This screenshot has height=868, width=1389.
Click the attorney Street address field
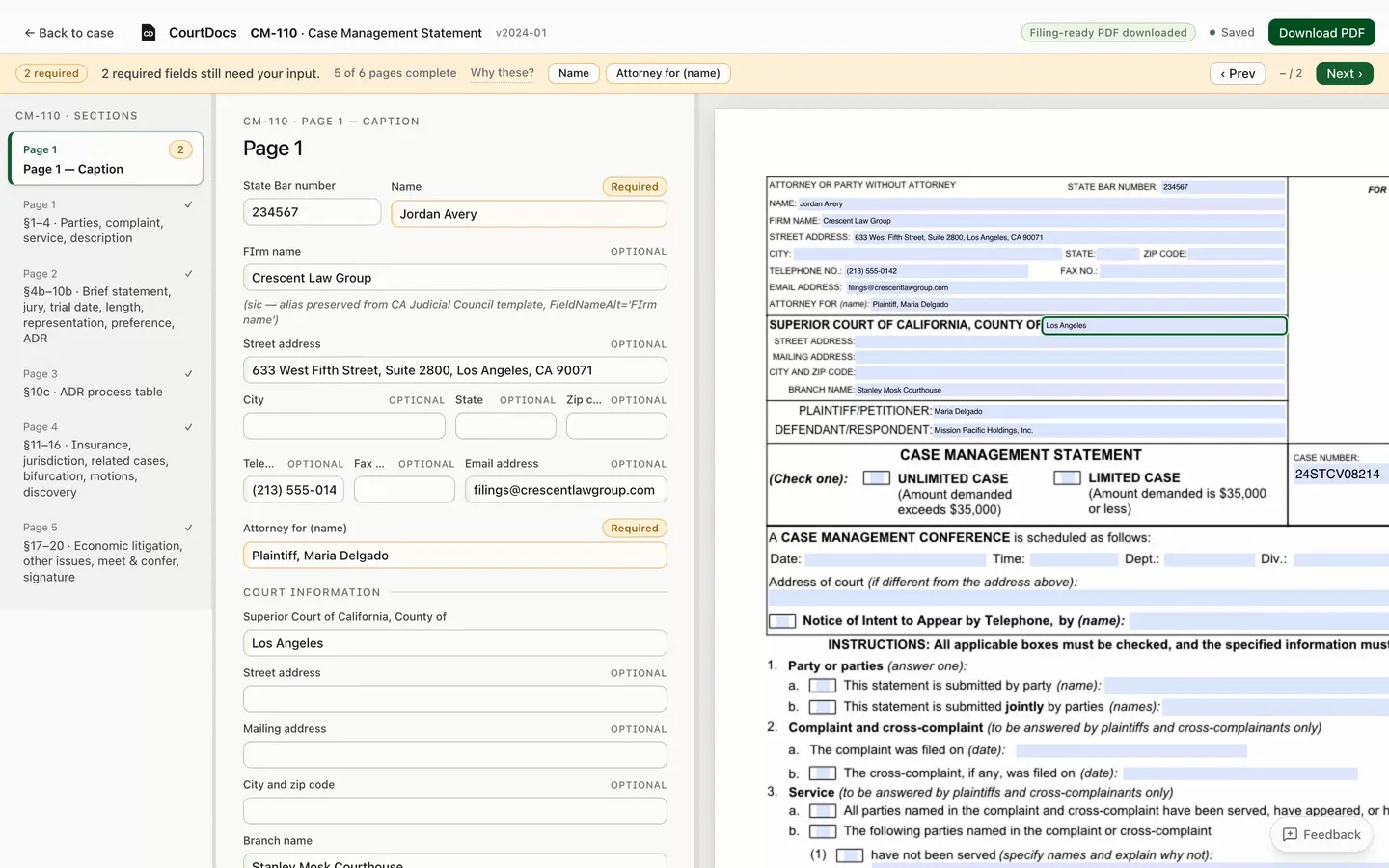(454, 370)
